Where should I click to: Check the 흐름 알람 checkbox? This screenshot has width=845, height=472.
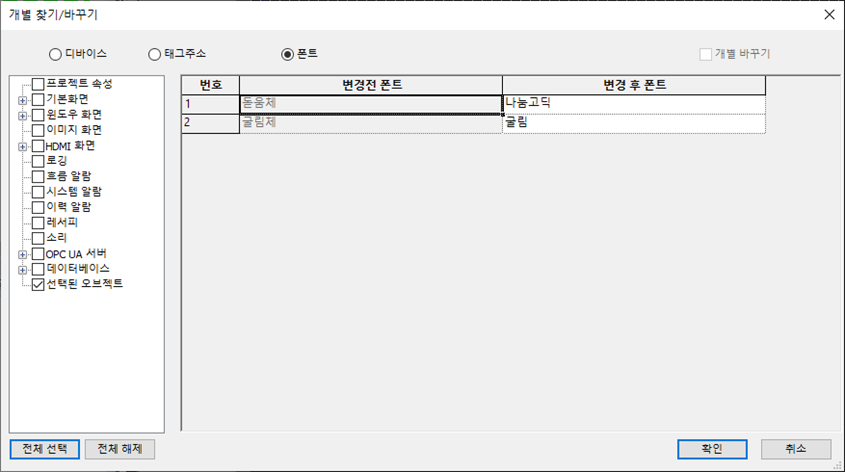coord(38,177)
